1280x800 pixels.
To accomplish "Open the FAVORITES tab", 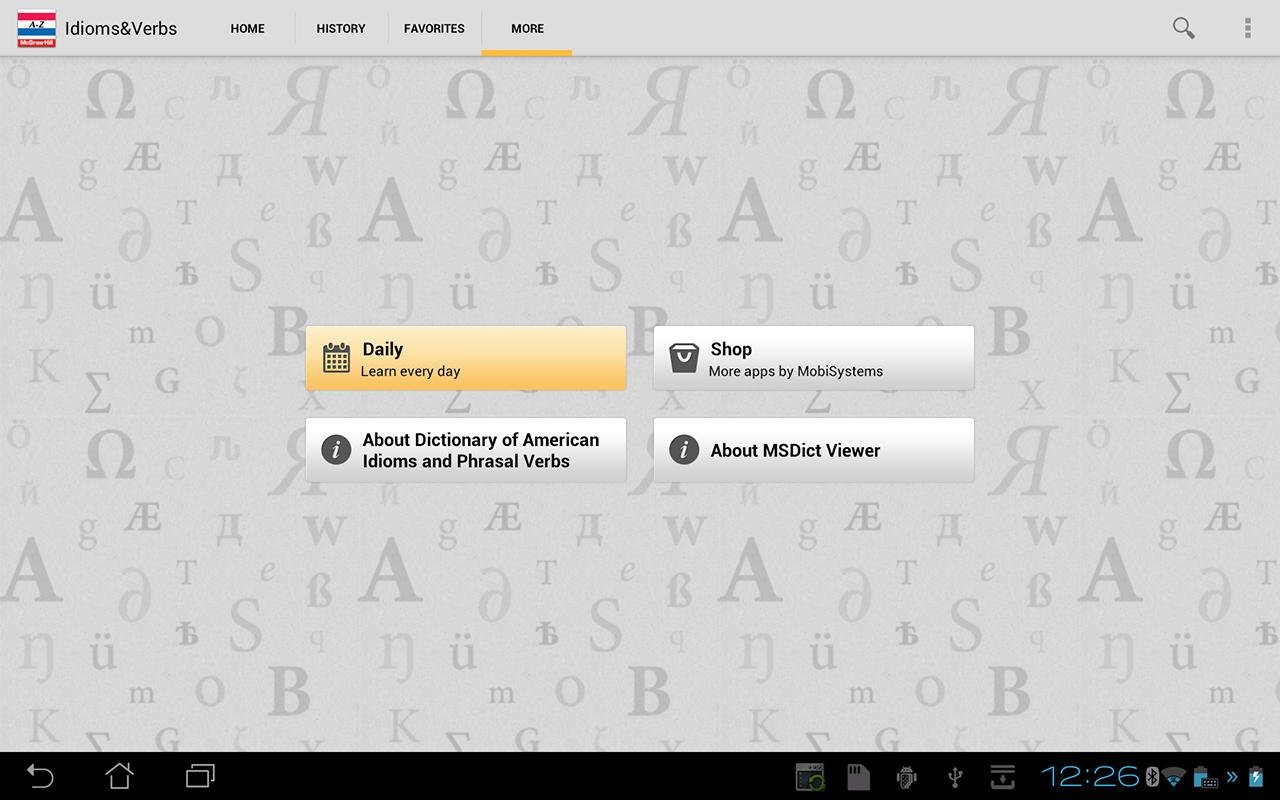I will coord(434,28).
